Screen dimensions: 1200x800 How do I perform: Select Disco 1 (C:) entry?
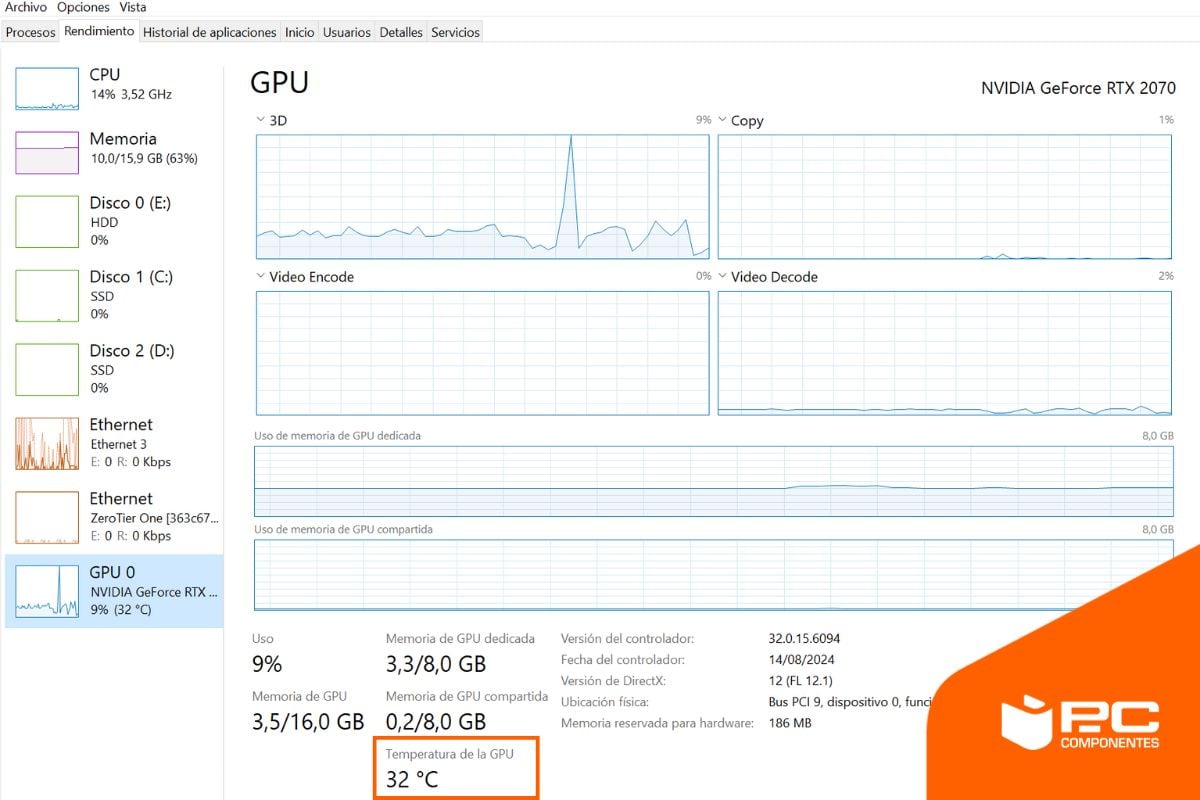click(114, 295)
